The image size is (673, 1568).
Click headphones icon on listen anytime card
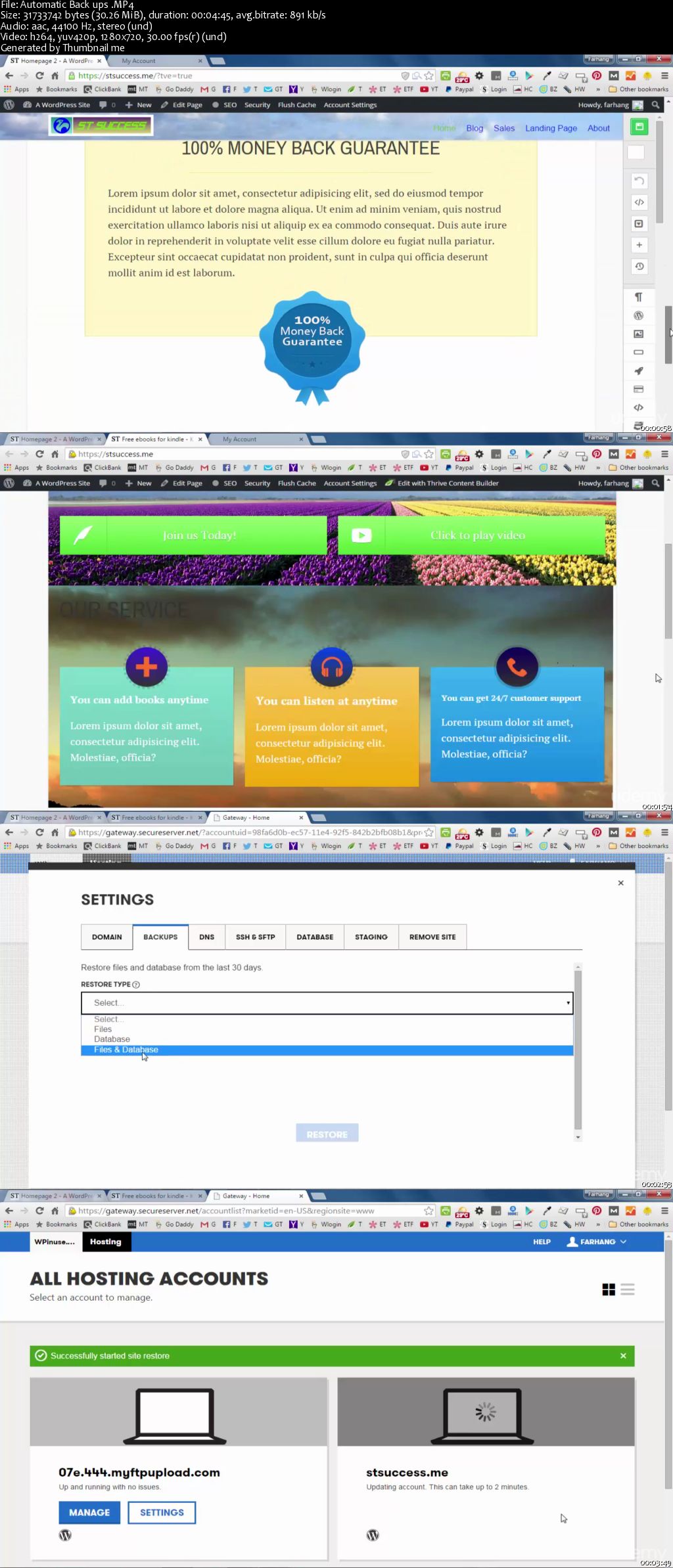pyautogui.click(x=332, y=667)
